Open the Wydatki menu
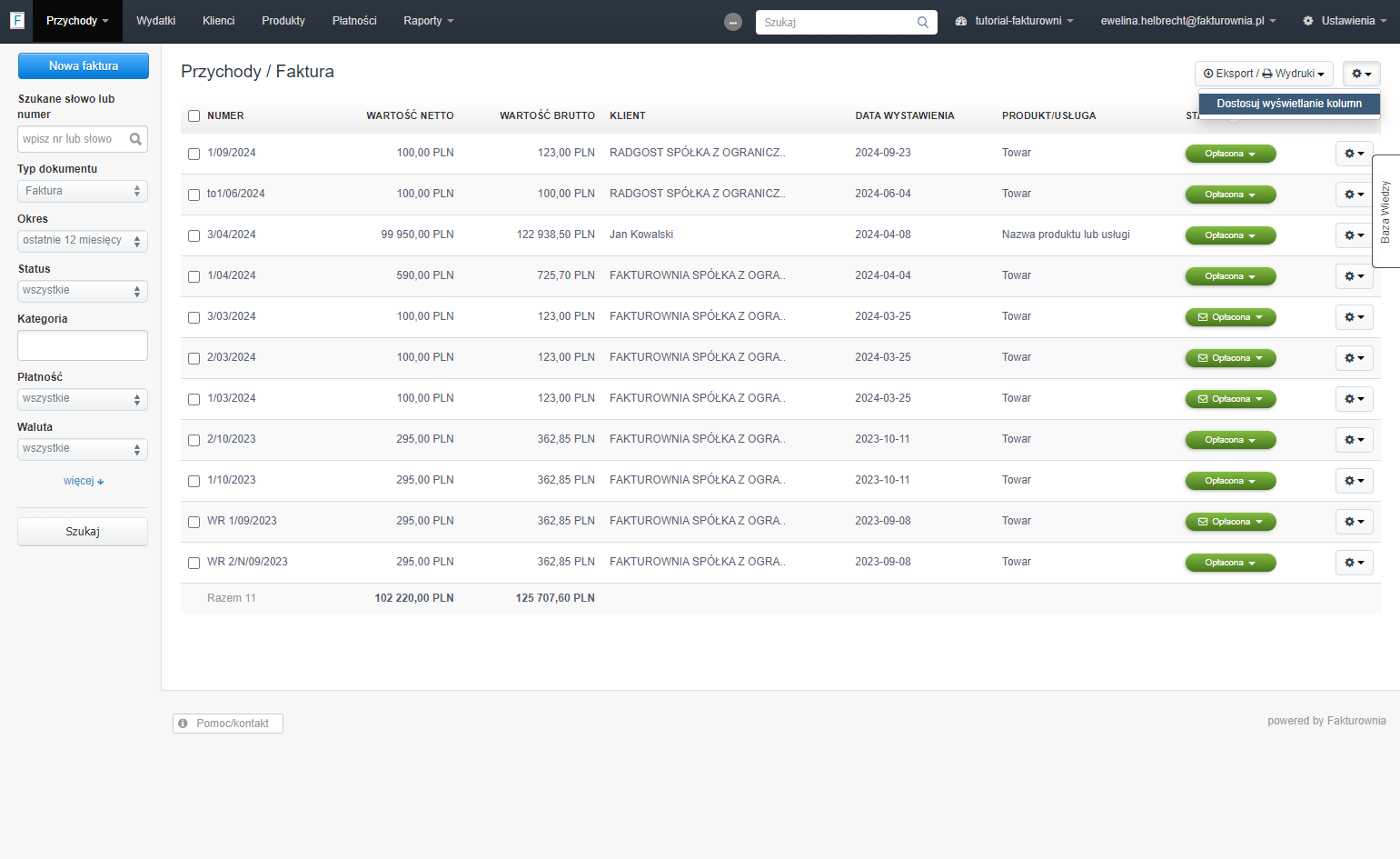1400x859 pixels. tap(156, 21)
